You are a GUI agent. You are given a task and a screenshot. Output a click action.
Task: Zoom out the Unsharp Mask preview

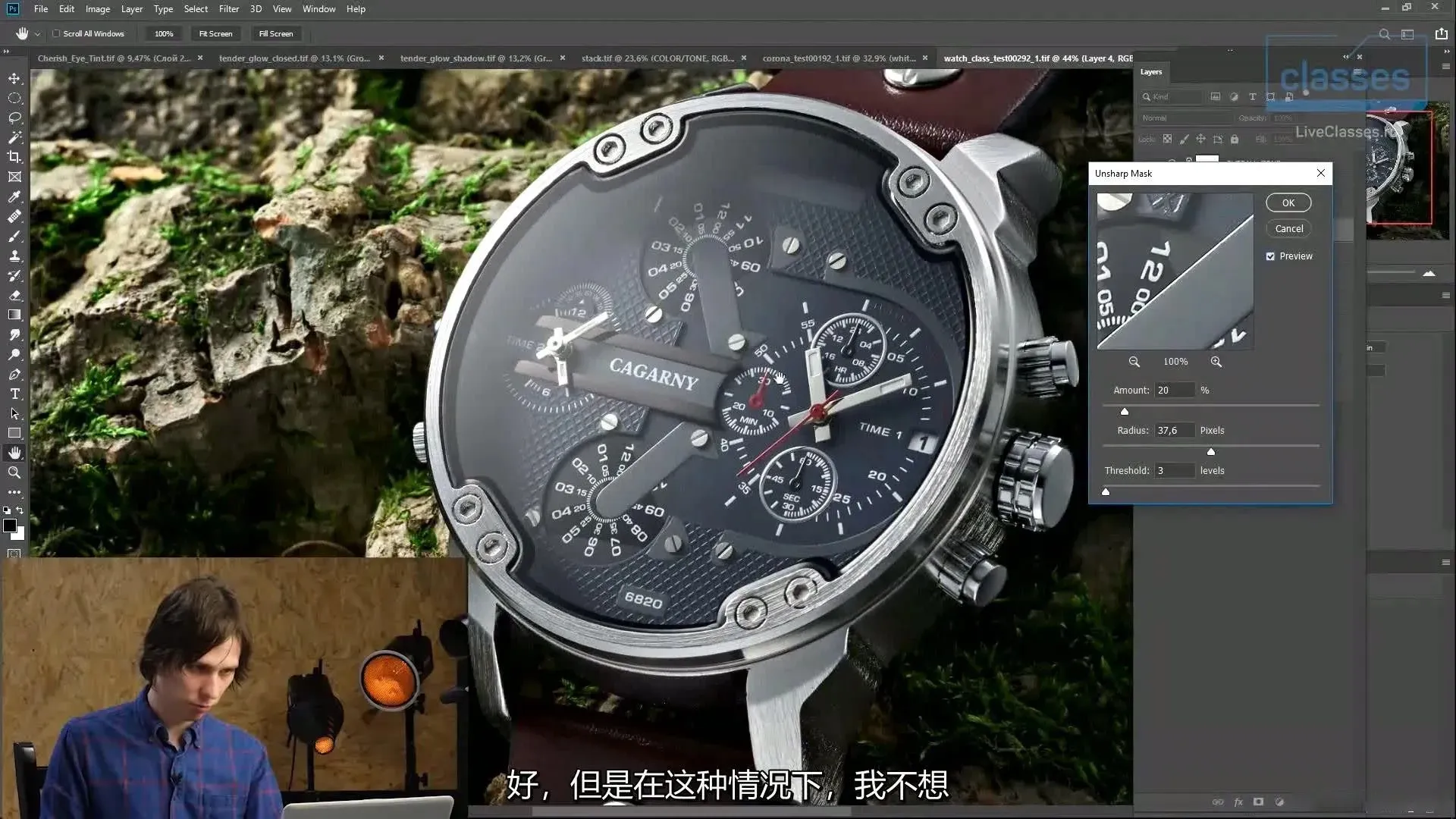[x=1134, y=362]
